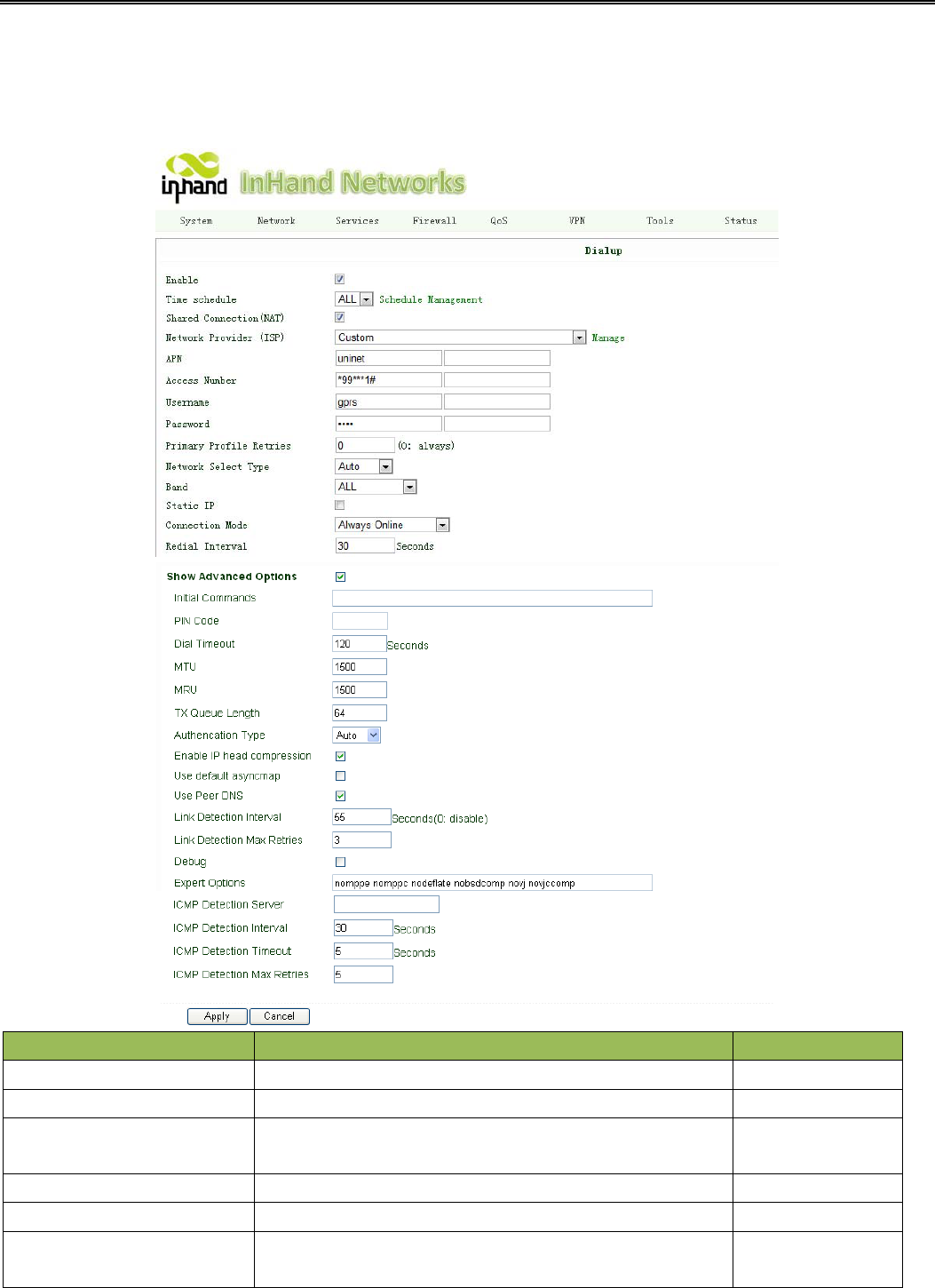Open the Band dropdown
Screen dimensions: 935x1288
[376, 487]
